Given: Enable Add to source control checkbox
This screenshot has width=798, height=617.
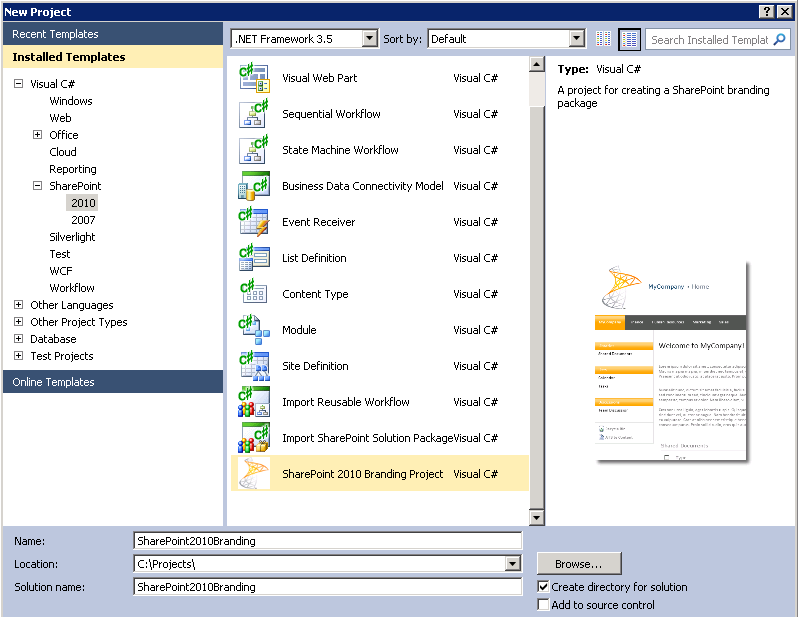Looking at the screenshot, I should tap(543, 605).
